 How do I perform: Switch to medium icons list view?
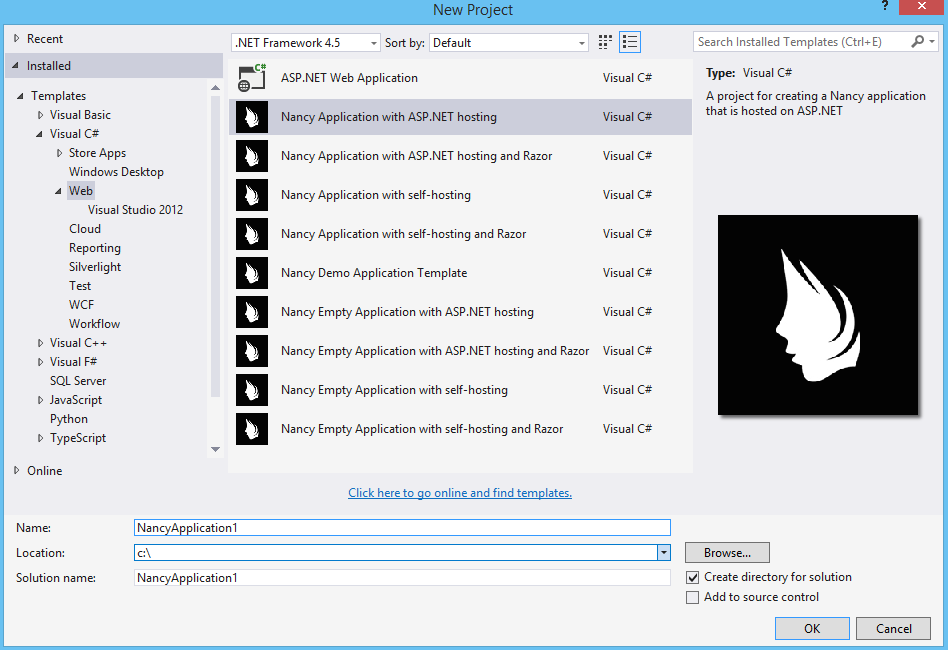630,42
